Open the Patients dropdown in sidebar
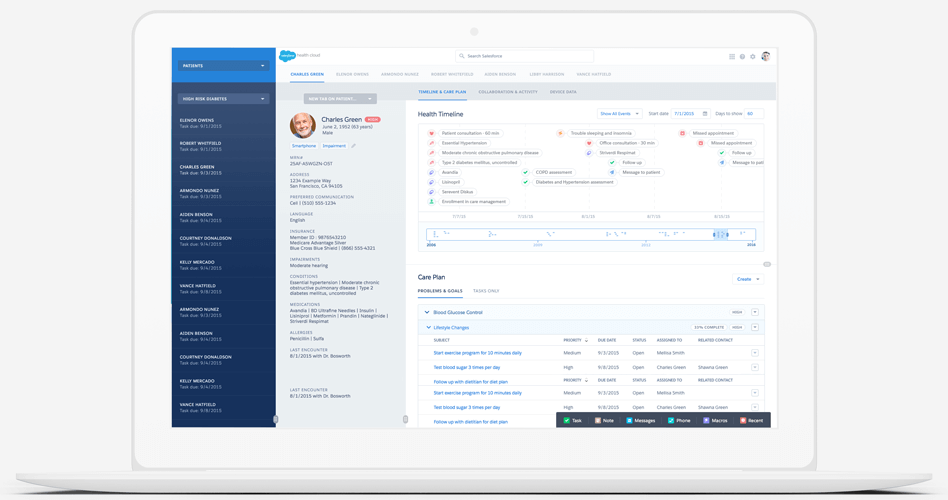Viewport: 948px width, 500px height. click(223, 66)
